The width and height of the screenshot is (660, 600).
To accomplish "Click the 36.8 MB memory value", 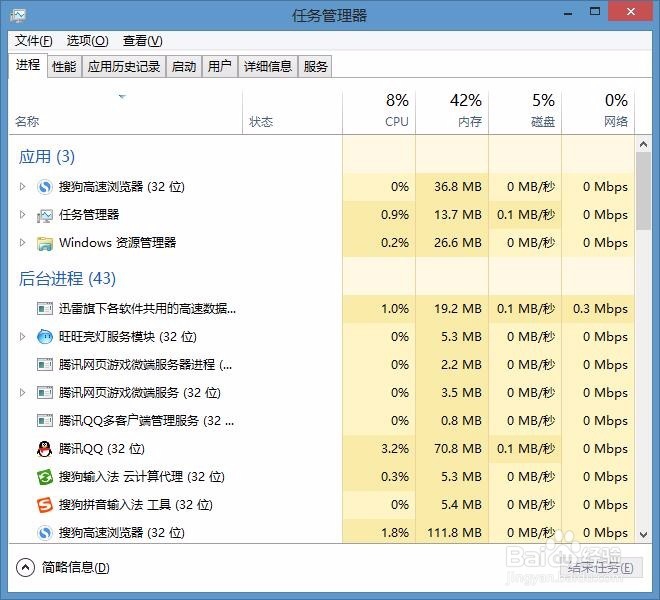I will click(x=458, y=187).
